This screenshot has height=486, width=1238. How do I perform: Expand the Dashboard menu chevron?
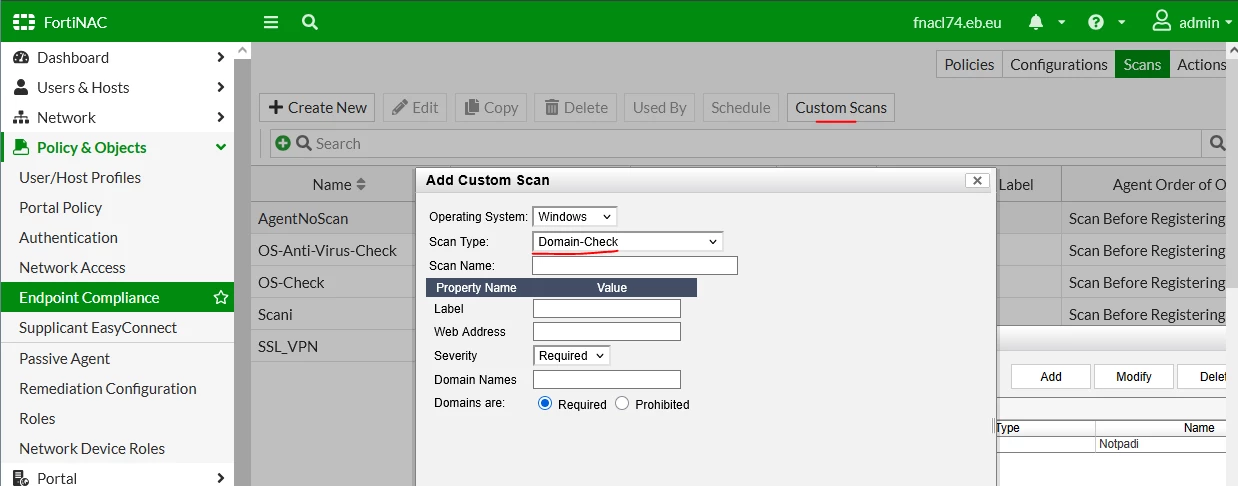(221, 58)
